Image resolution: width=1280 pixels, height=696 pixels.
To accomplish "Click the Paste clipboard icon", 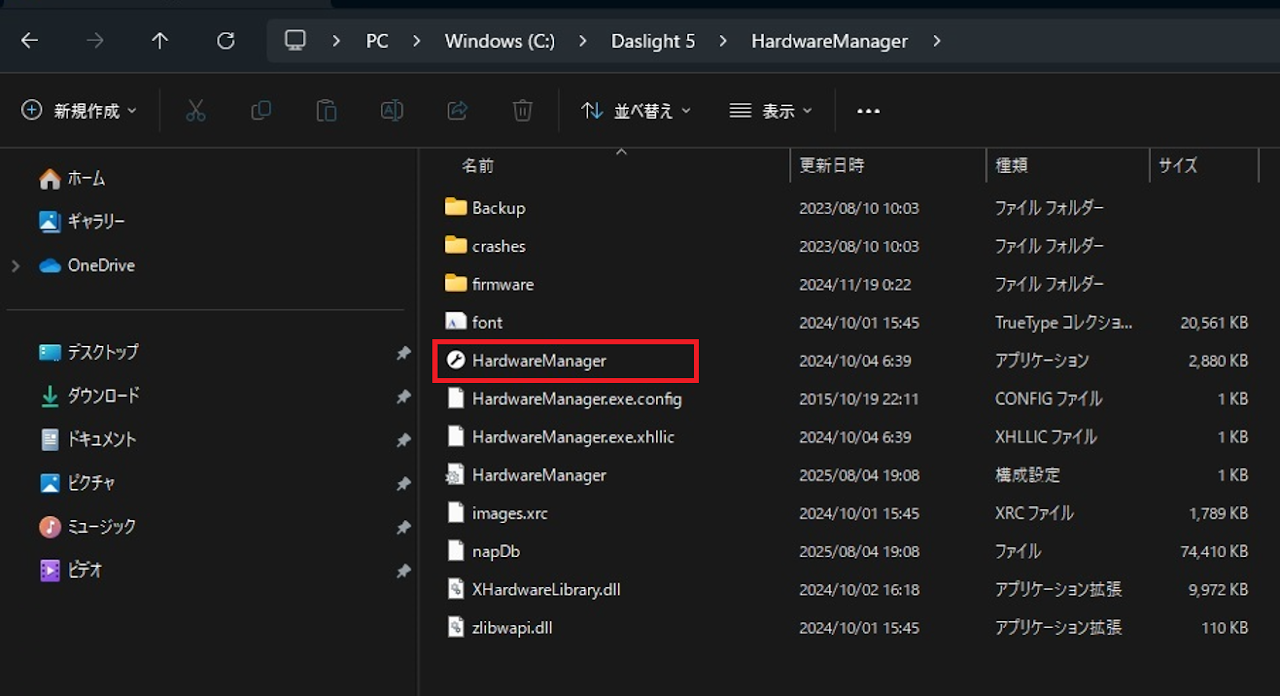I will coord(326,111).
